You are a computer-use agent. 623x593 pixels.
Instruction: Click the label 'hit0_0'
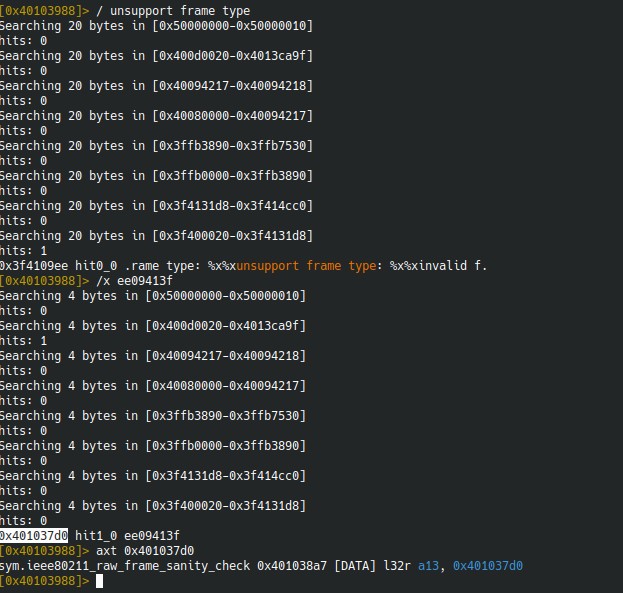[x=96, y=265]
